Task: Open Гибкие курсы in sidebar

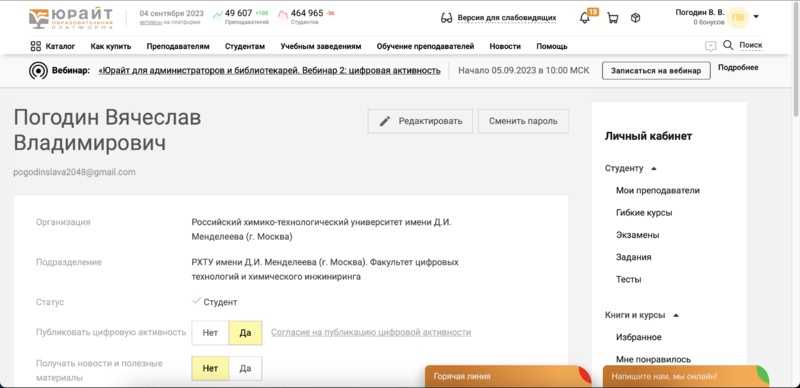Action: pyautogui.click(x=644, y=213)
